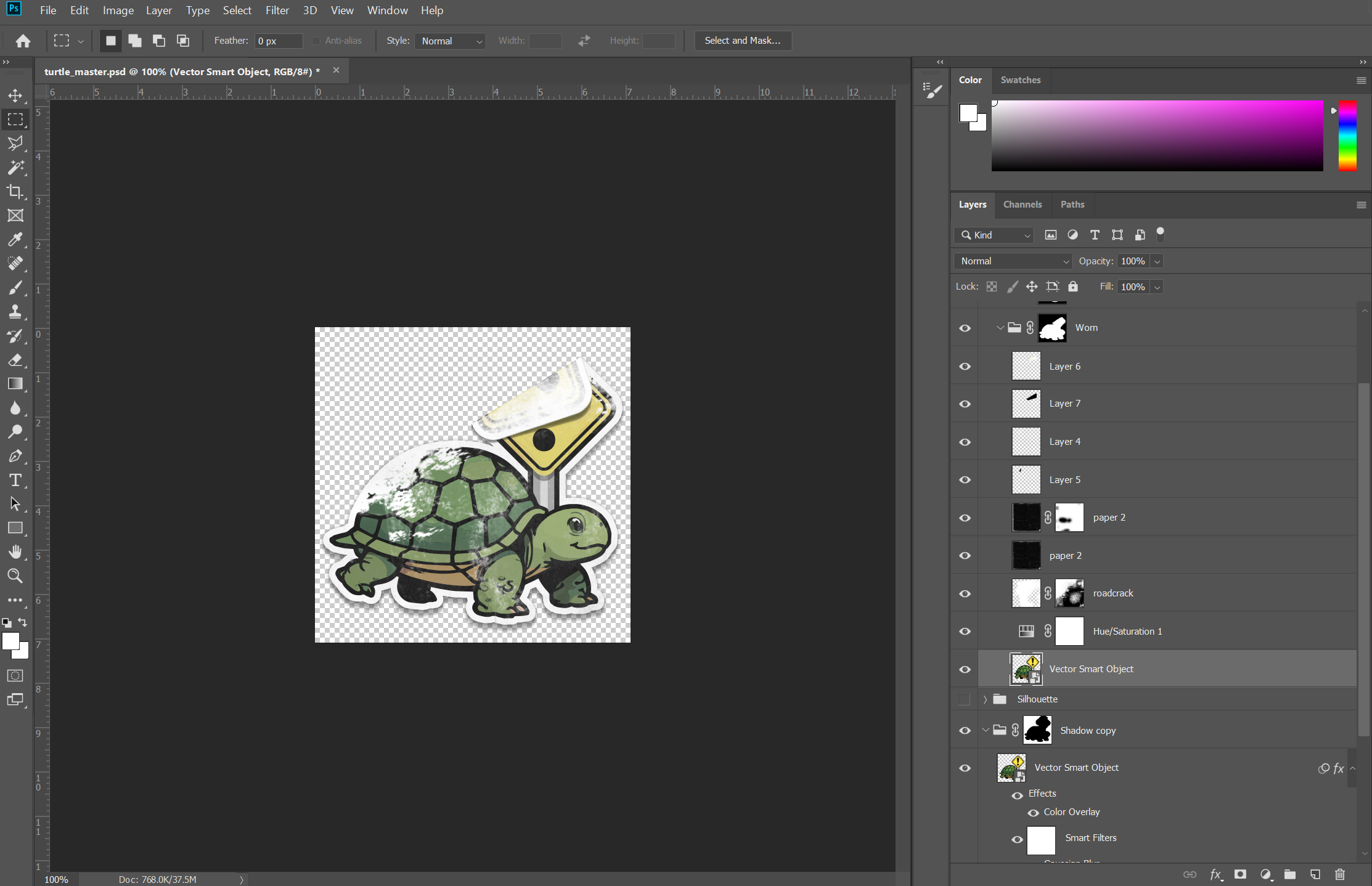Toggle Color Overlay effect visibility
The image size is (1372, 886).
tap(1034, 813)
